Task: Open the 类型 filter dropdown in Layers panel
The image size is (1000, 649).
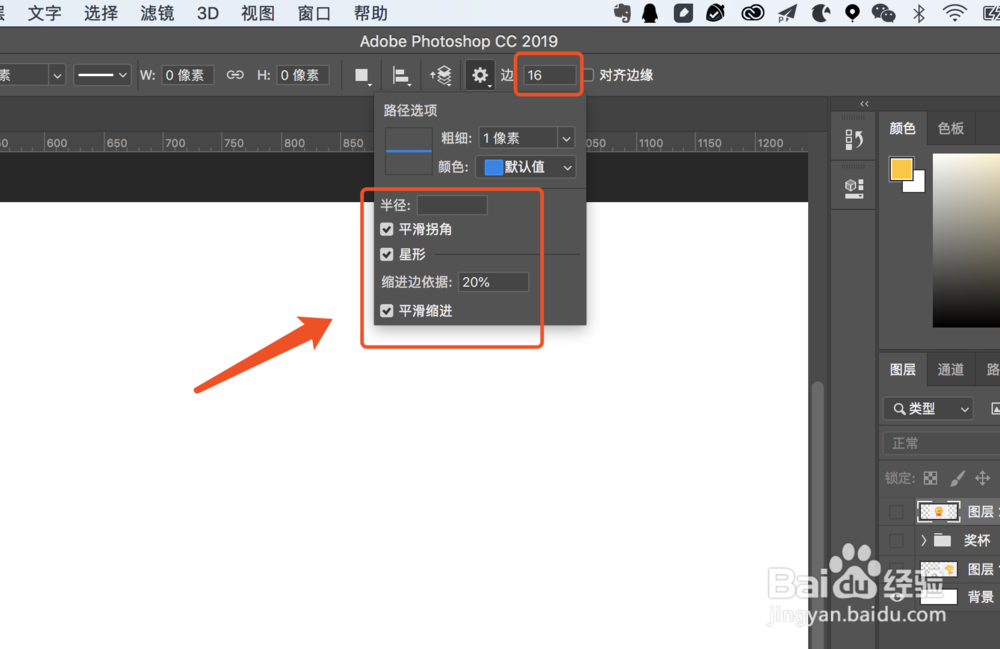Action: pyautogui.click(x=928, y=408)
